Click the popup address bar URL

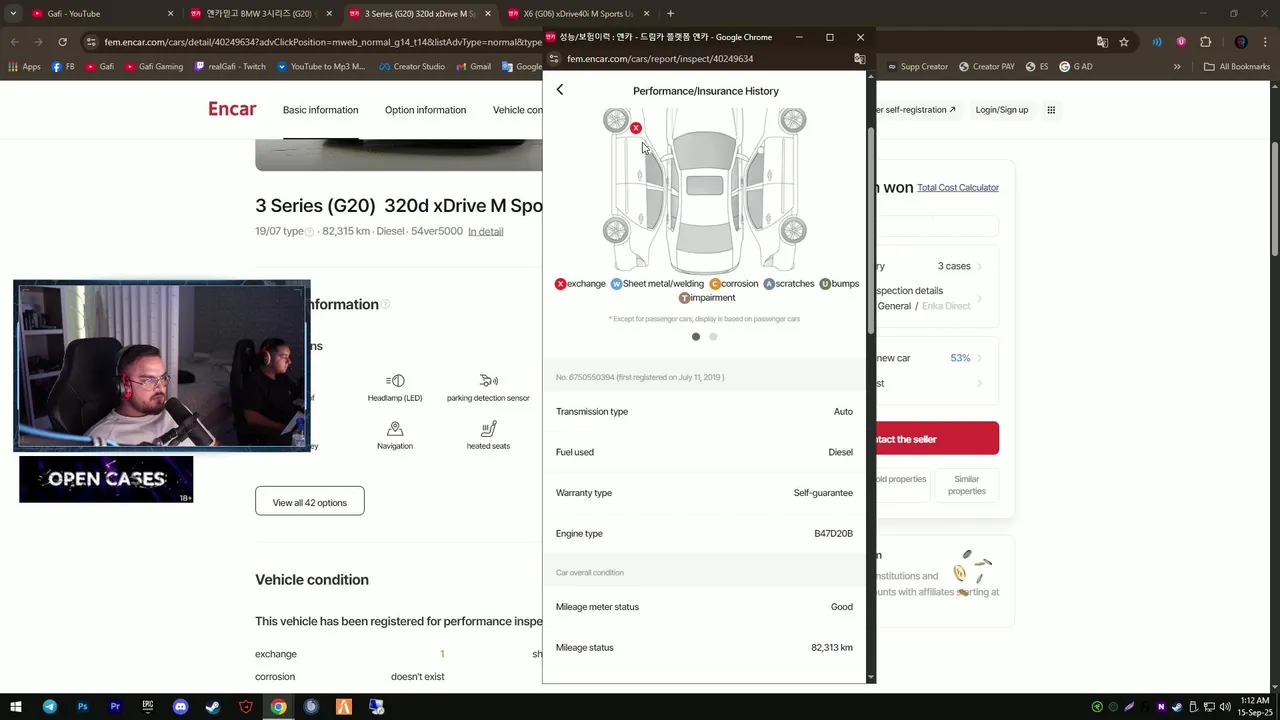point(660,59)
